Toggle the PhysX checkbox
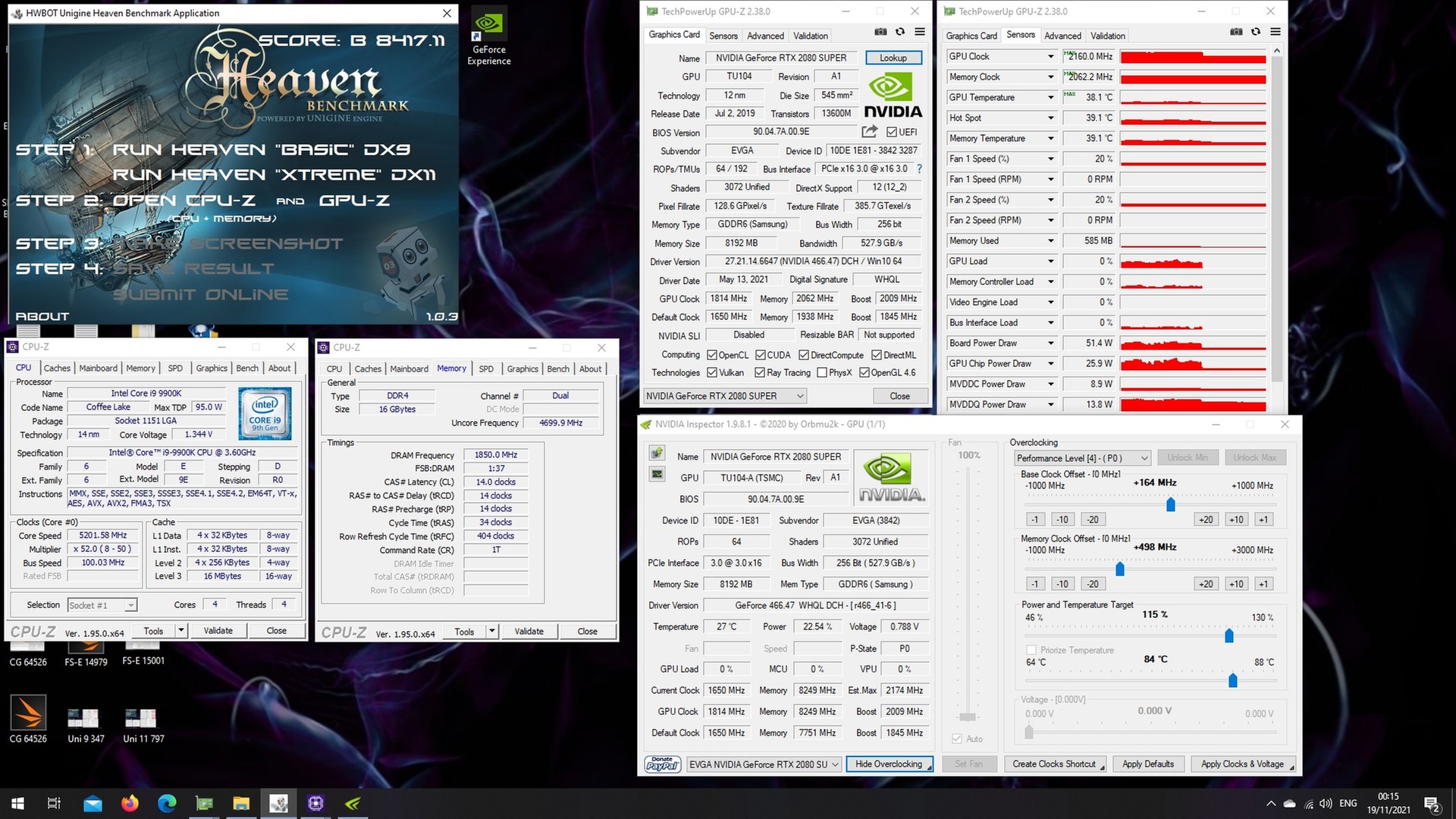Viewport: 1456px width, 819px height. click(821, 372)
